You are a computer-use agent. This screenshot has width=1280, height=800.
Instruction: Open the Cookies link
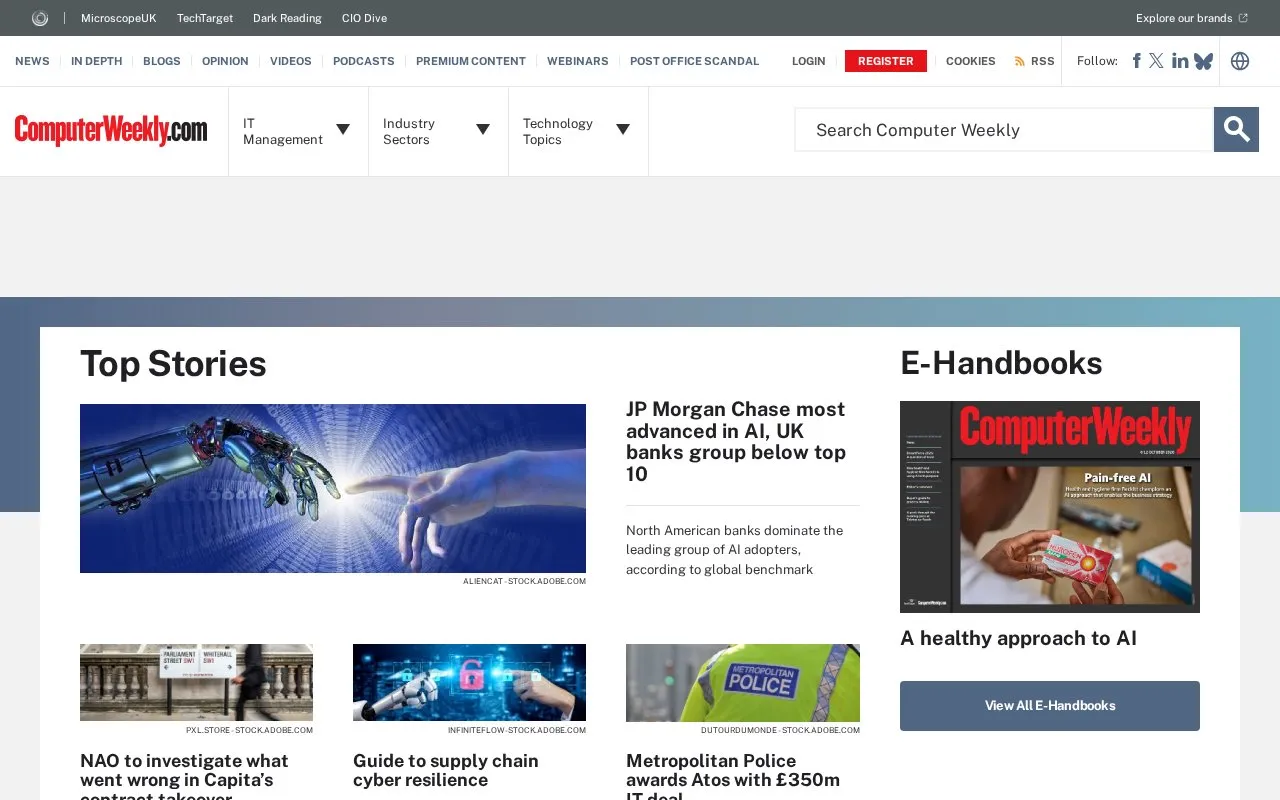coord(971,61)
